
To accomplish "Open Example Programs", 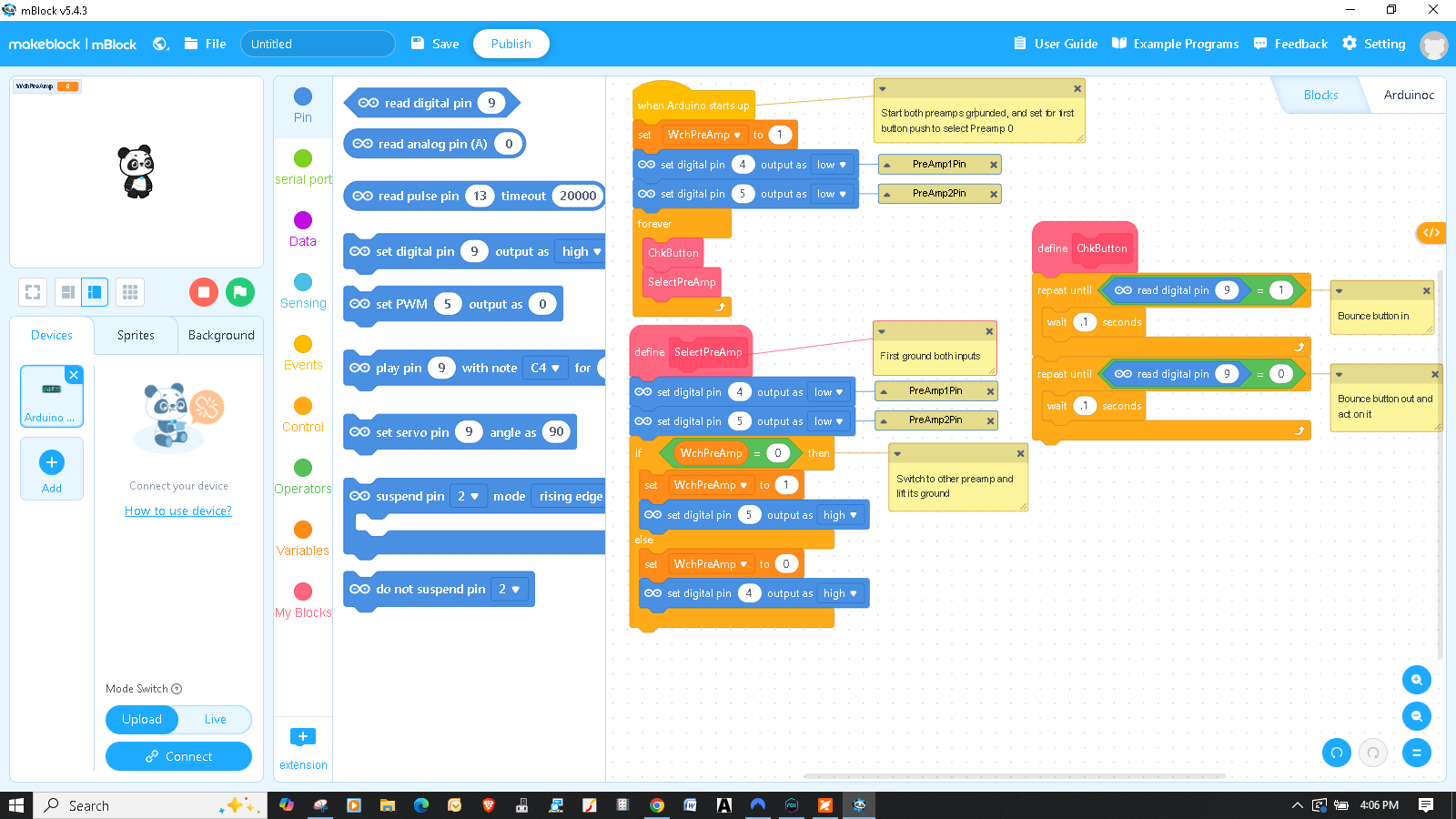I will click(x=1176, y=44).
